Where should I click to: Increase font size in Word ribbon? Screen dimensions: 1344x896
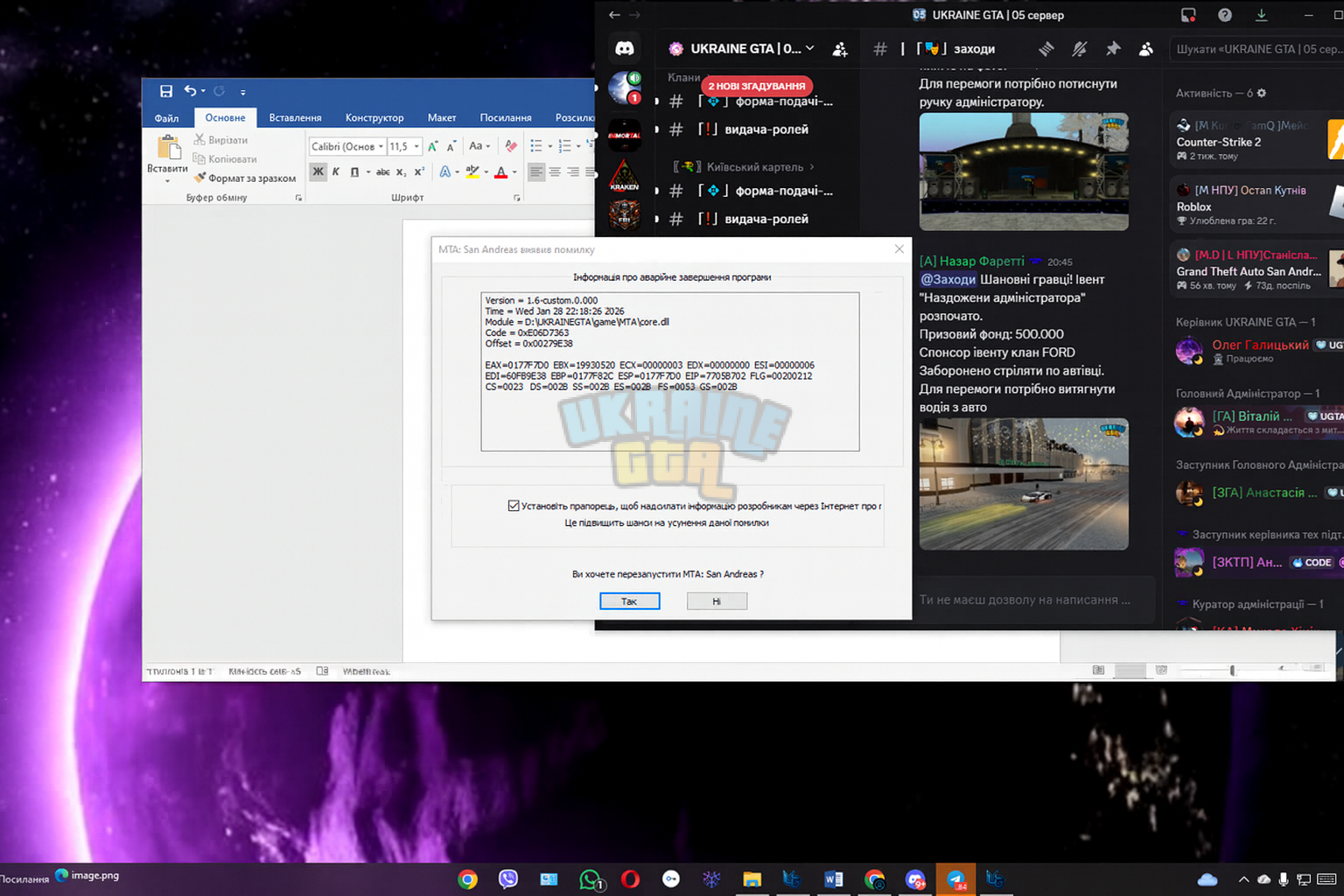(433, 146)
